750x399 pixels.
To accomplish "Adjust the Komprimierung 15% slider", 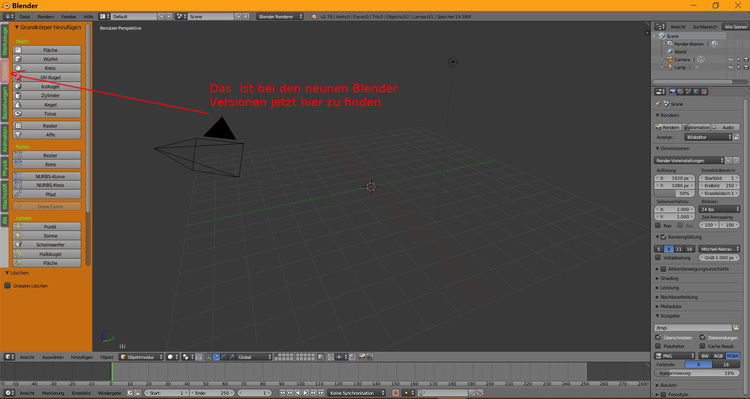I will (x=697, y=373).
